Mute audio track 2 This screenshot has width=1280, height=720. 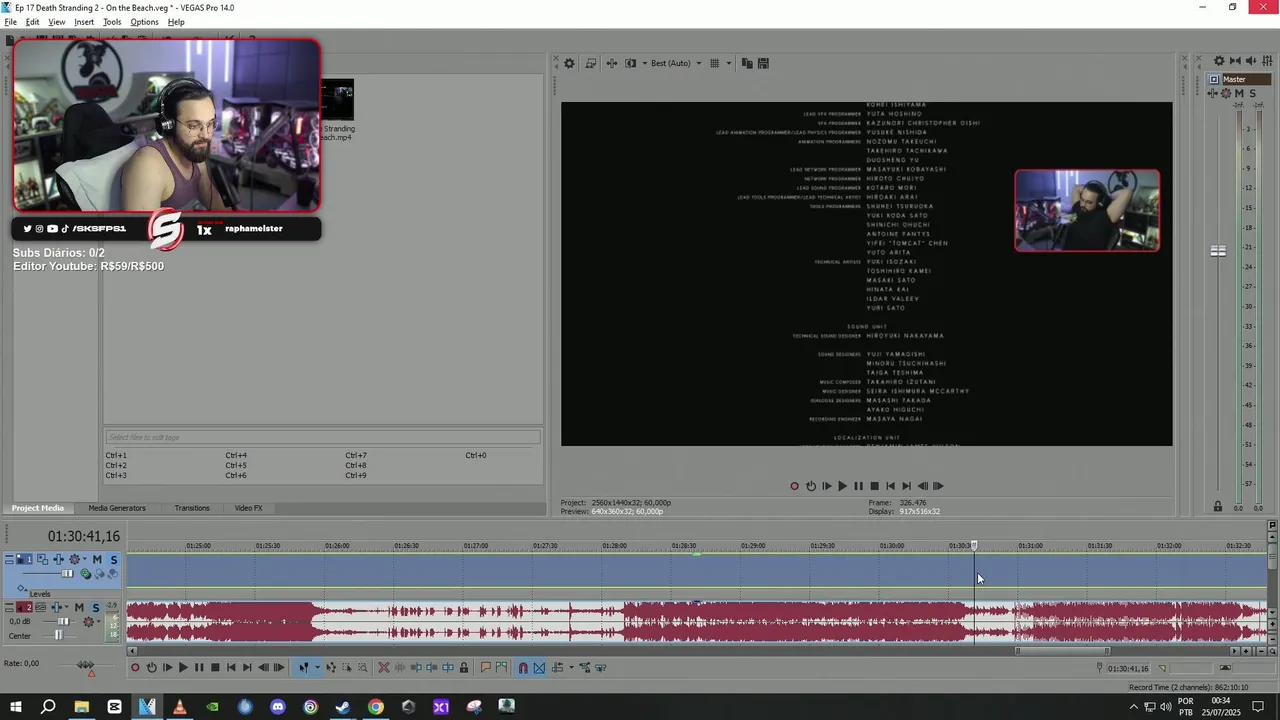click(x=79, y=607)
